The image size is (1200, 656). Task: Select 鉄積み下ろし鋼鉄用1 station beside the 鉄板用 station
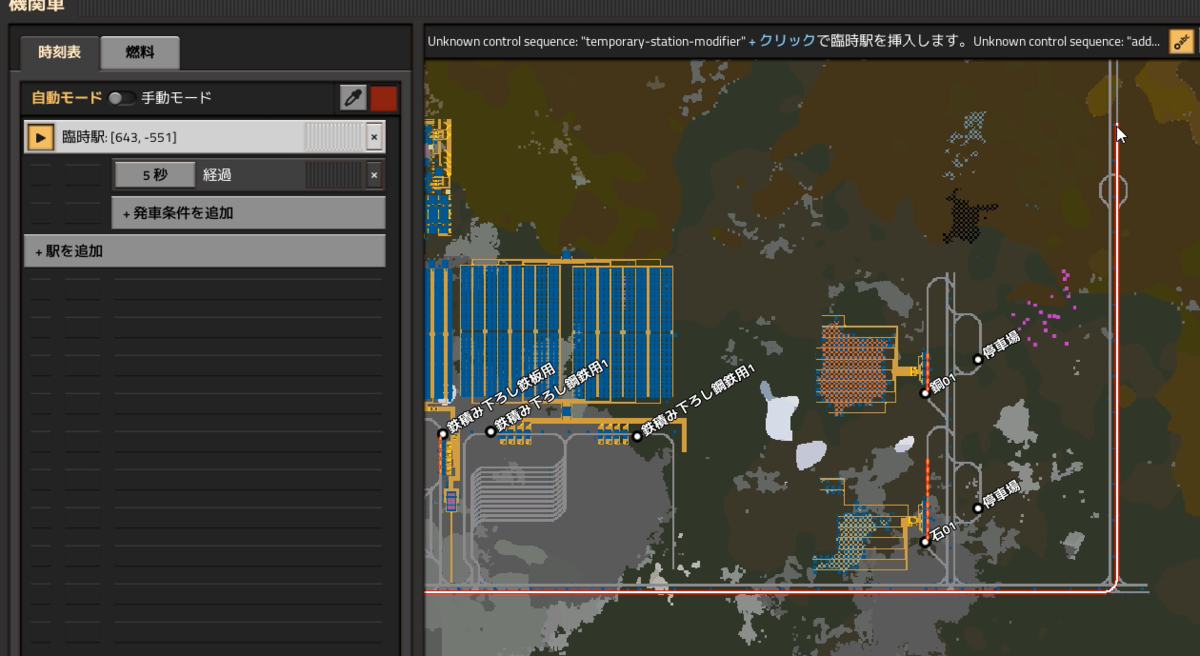(x=490, y=432)
